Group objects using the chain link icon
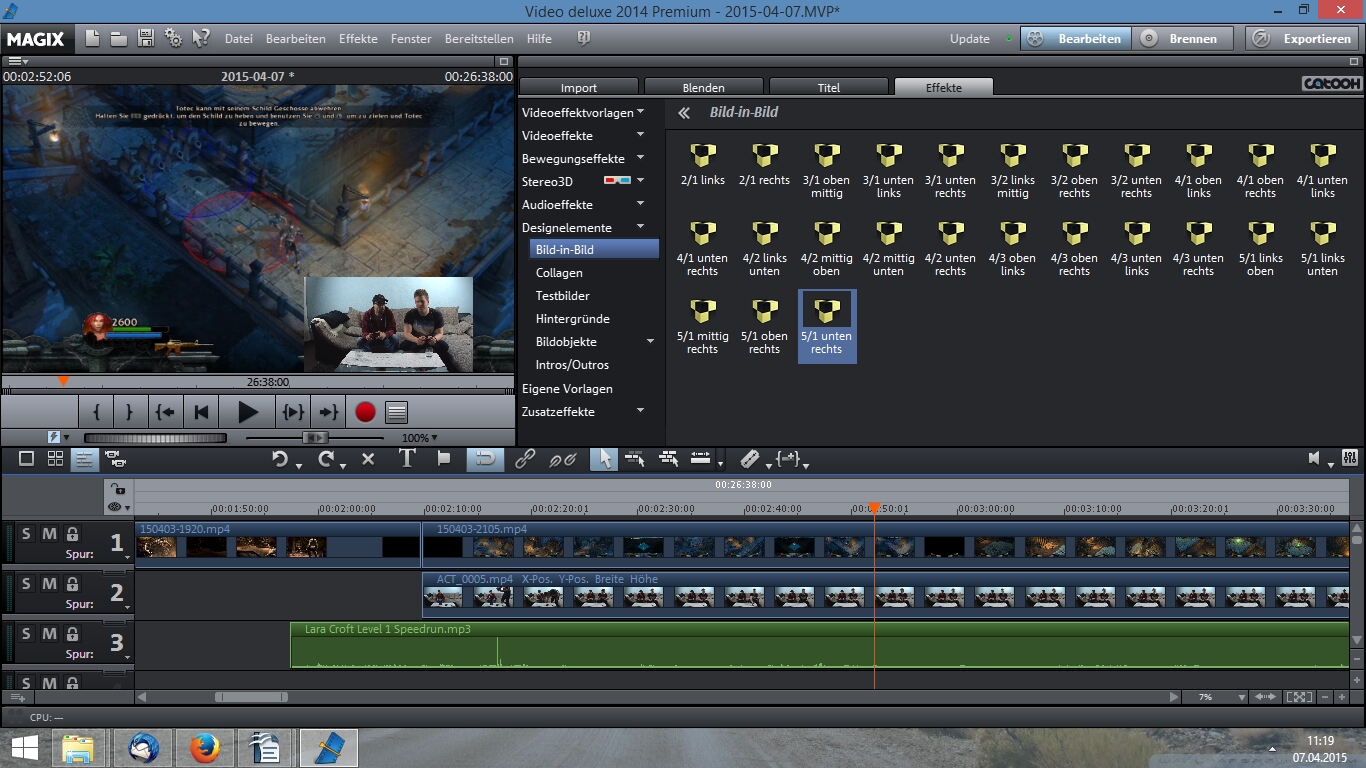 (x=525, y=459)
